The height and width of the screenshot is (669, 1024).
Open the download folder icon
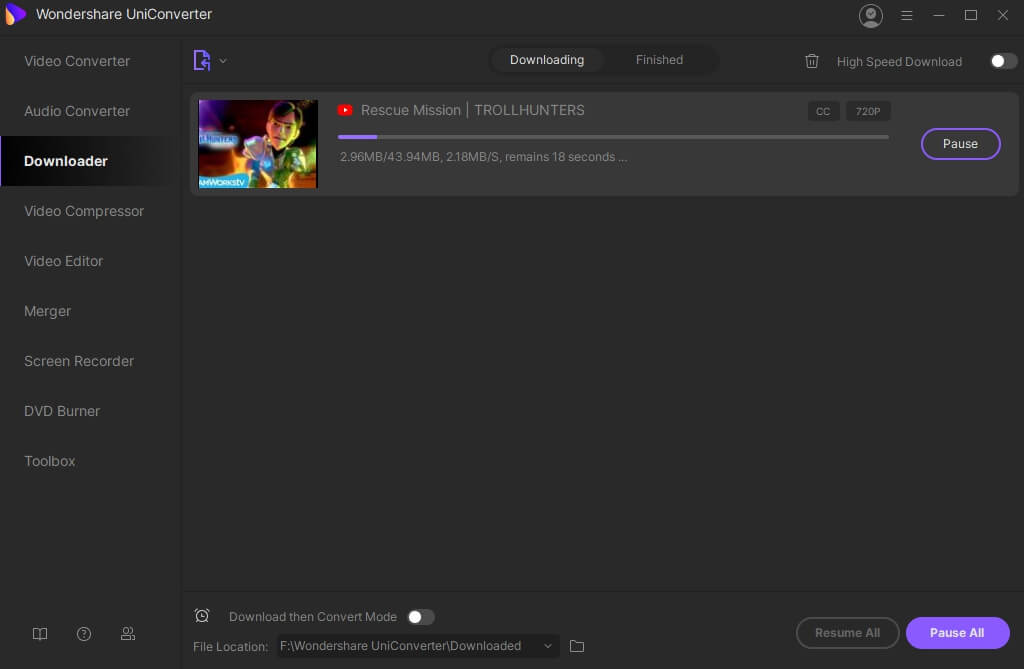577,646
